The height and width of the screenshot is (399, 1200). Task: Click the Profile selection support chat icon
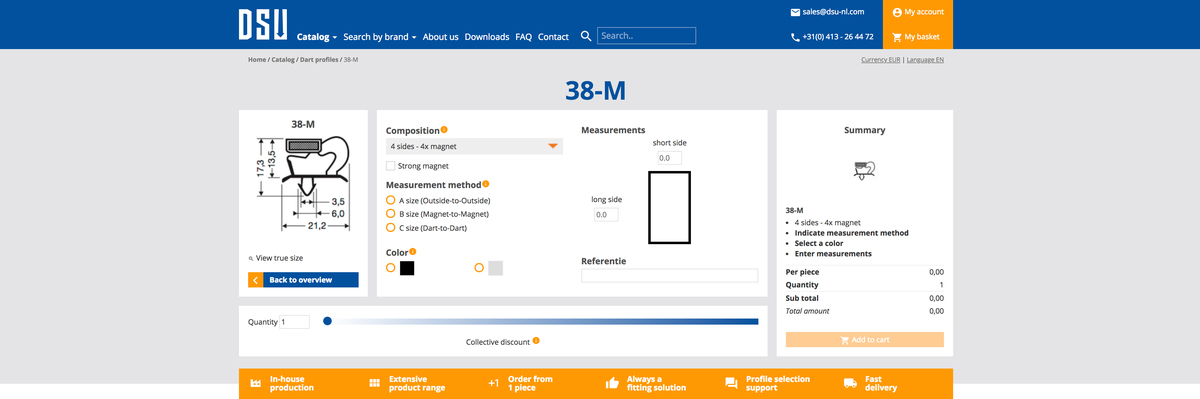[x=731, y=383]
